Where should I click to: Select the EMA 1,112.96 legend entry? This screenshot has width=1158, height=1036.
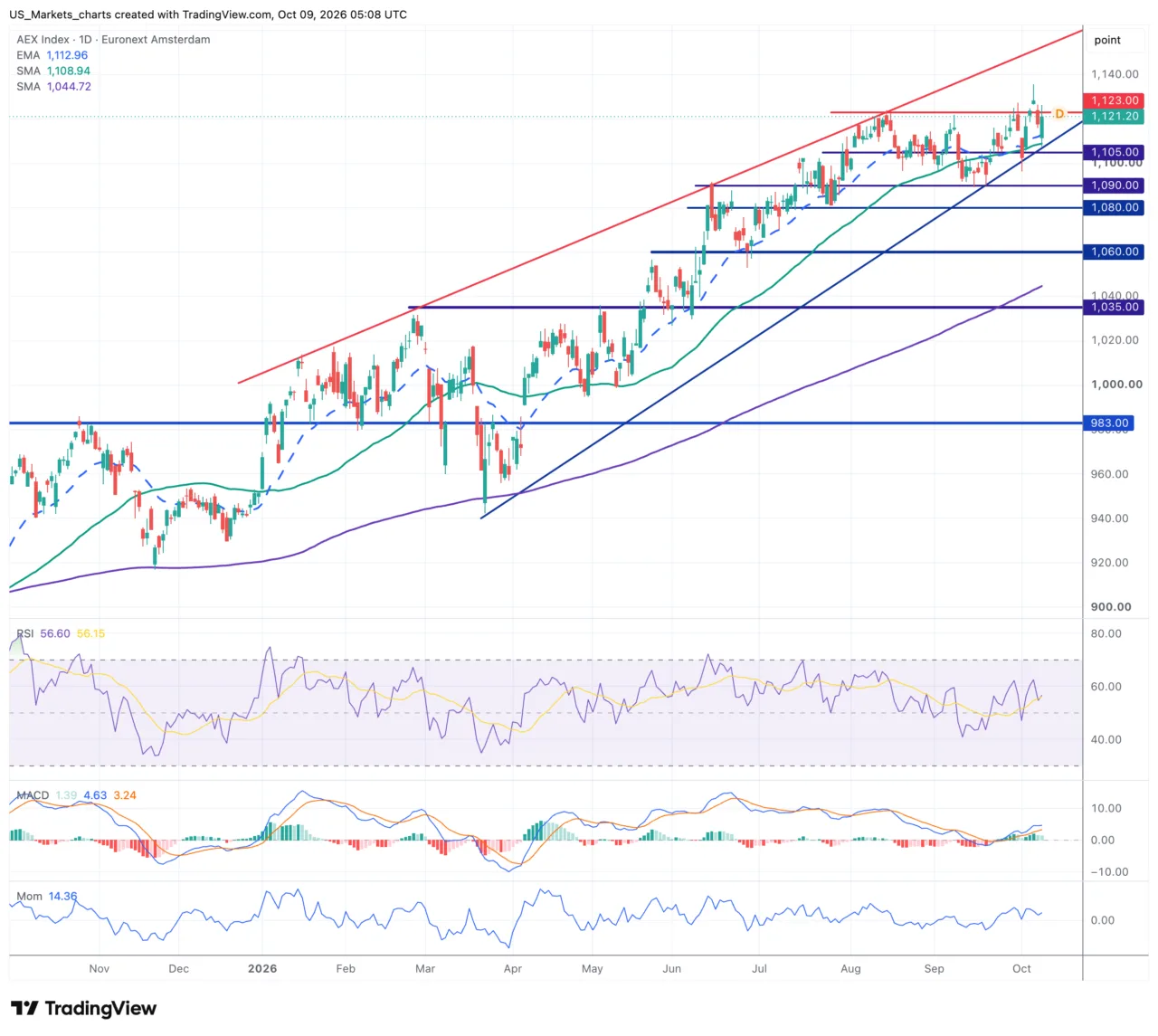click(x=52, y=55)
